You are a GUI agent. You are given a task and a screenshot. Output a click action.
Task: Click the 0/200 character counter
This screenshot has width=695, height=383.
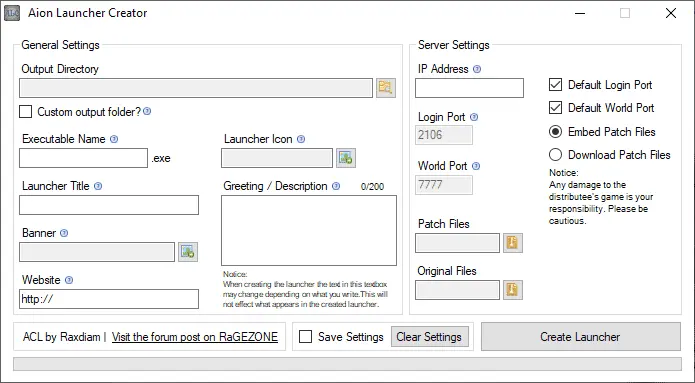[x=372, y=187]
